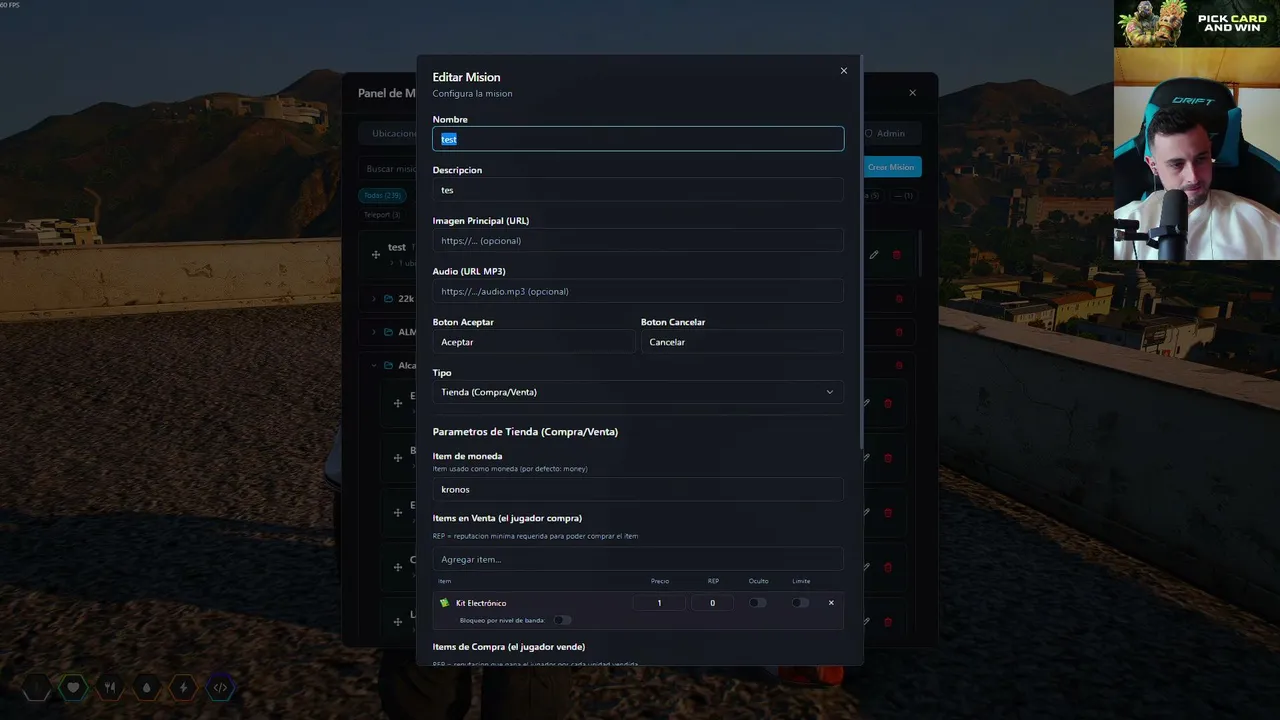Click the Alca folder icon
Viewport: 1280px width, 720px height.
(388, 365)
